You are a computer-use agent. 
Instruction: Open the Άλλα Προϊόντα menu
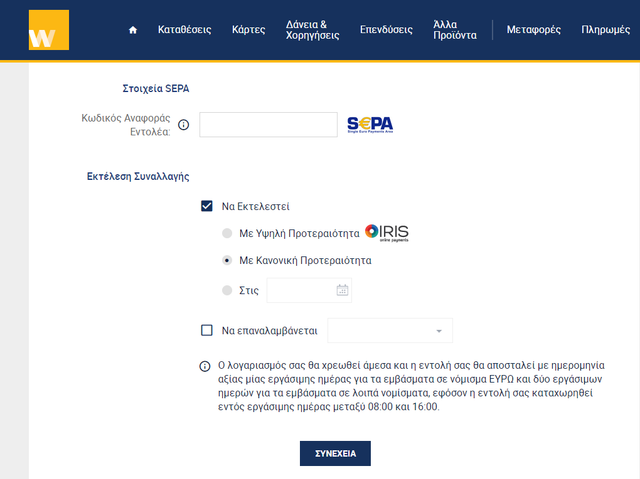[x=455, y=30]
